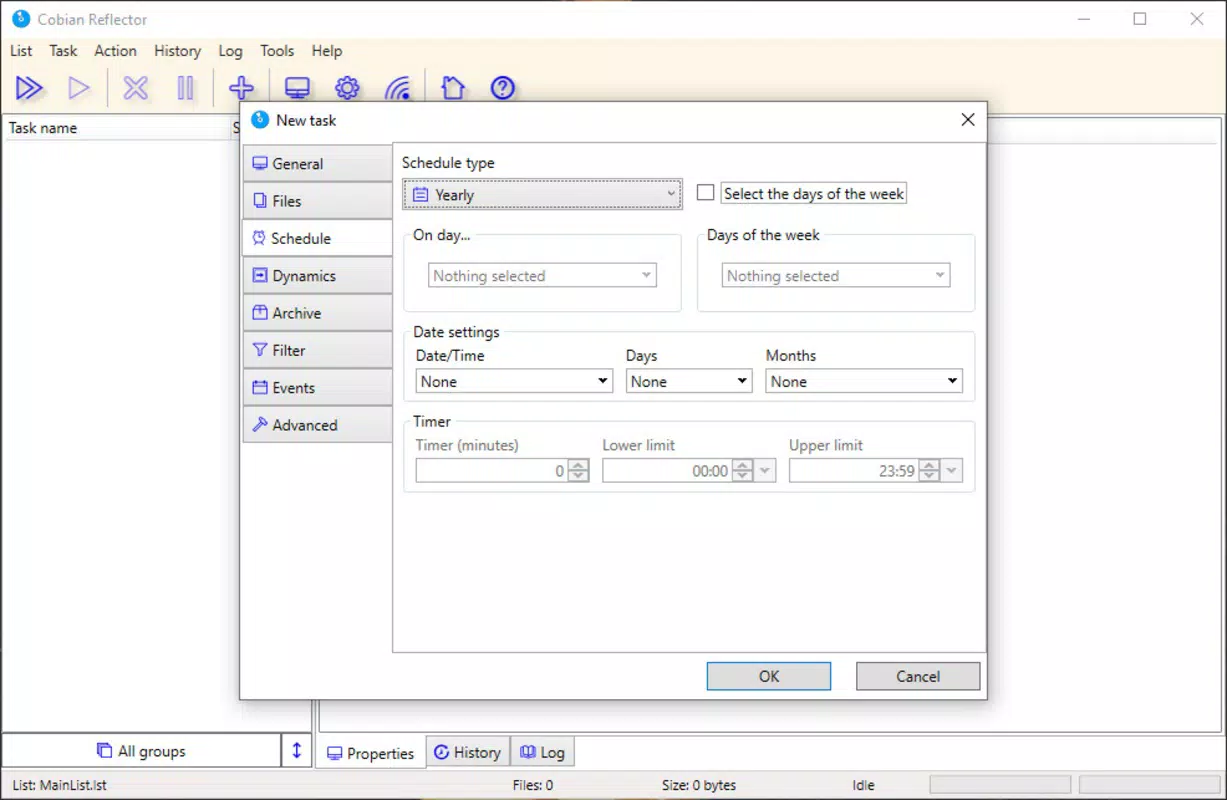Click the Upper limit 23:59 field
The image size is (1227, 800).
coord(854,471)
